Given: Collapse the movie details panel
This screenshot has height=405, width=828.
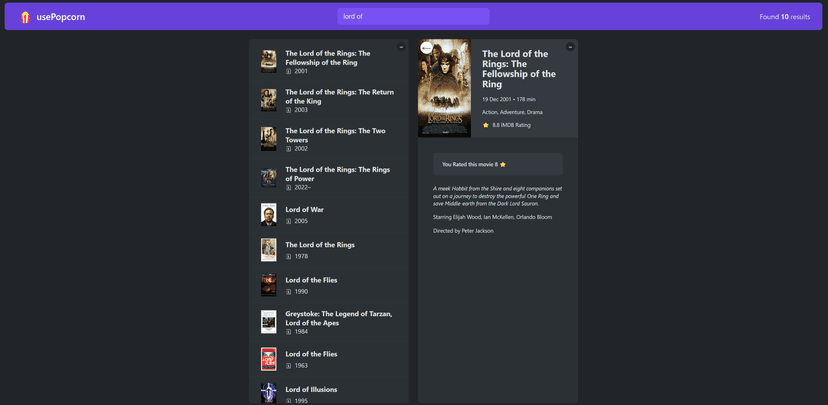Looking at the screenshot, I should [x=570, y=47].
